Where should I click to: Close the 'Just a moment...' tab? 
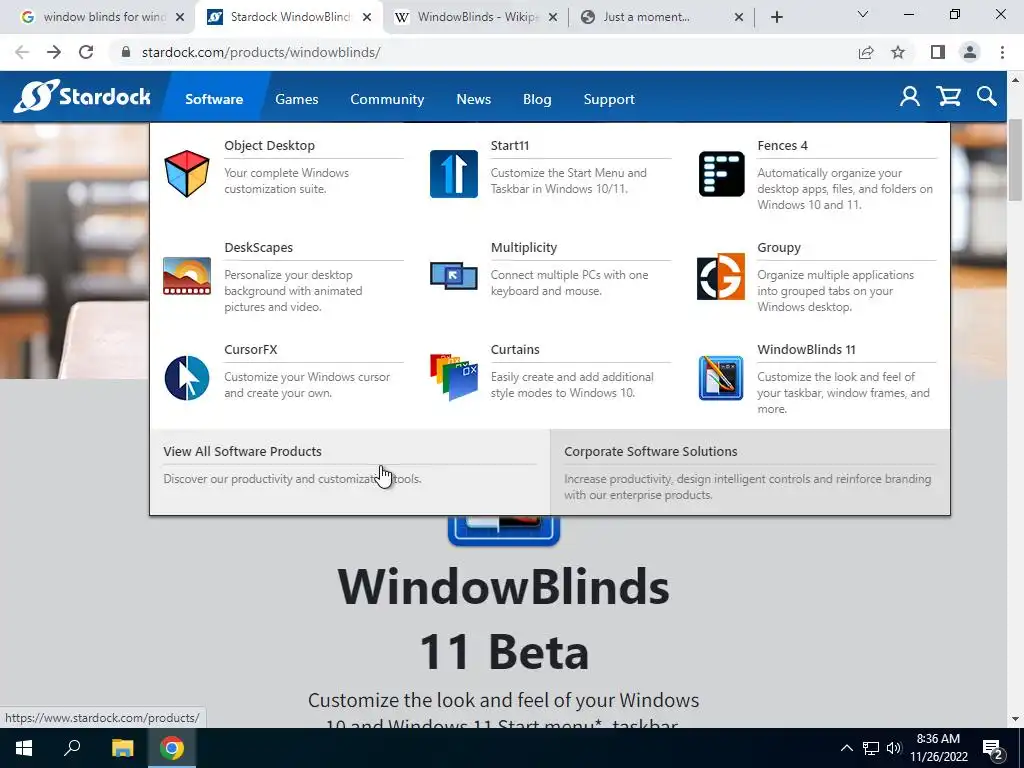(x=739, y=17)
